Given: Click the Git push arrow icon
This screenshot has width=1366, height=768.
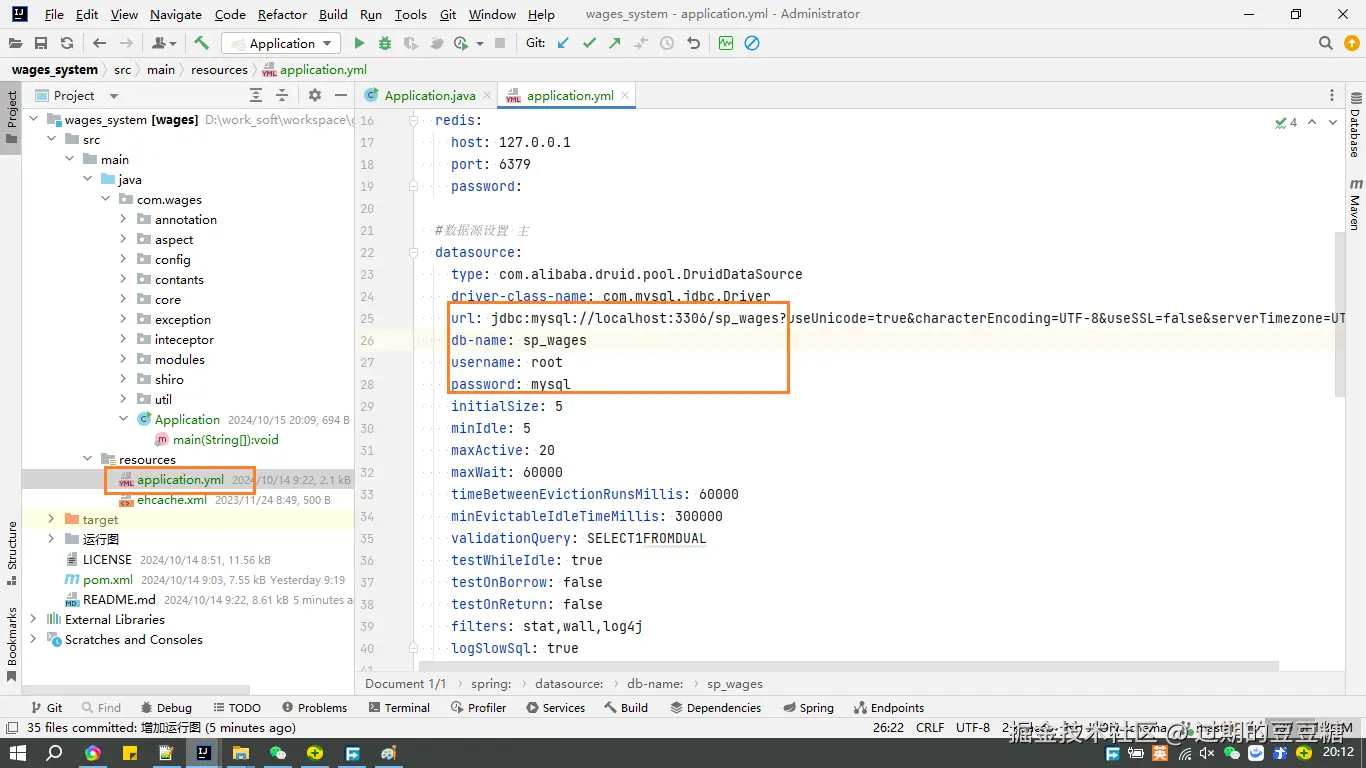Looking at the screenshot, I should pos(615,43).
